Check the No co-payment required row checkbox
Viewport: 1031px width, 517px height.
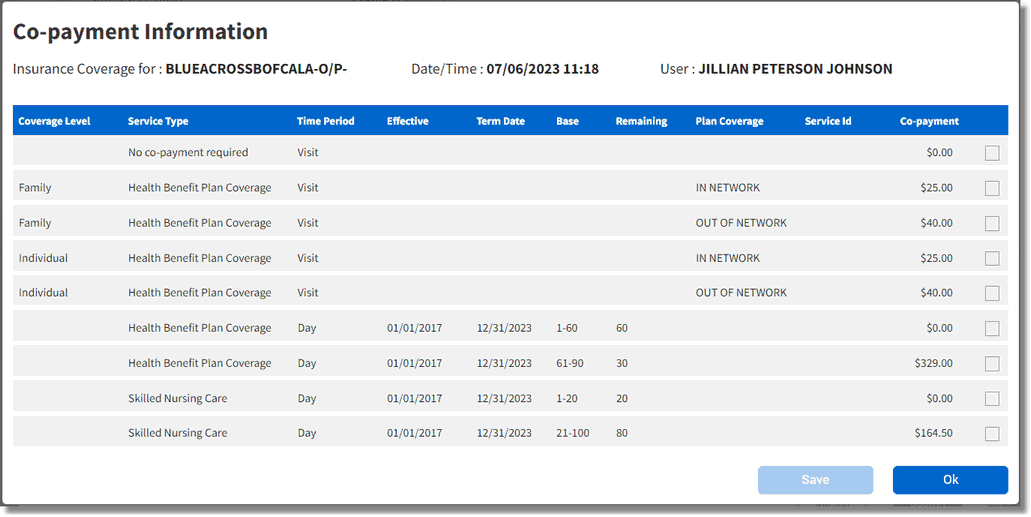pyautogui.click(x=992, y=153)
